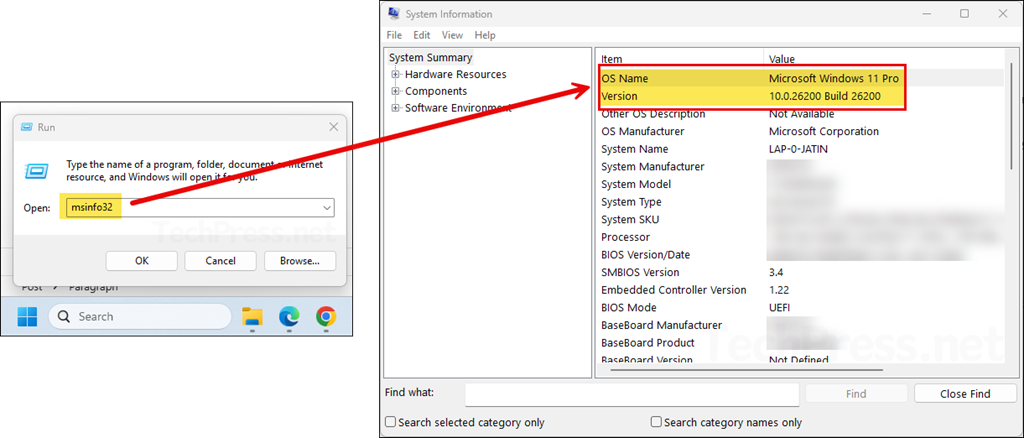
Task: Enable Search category names only checkbox
Action: tap(656, 422)
